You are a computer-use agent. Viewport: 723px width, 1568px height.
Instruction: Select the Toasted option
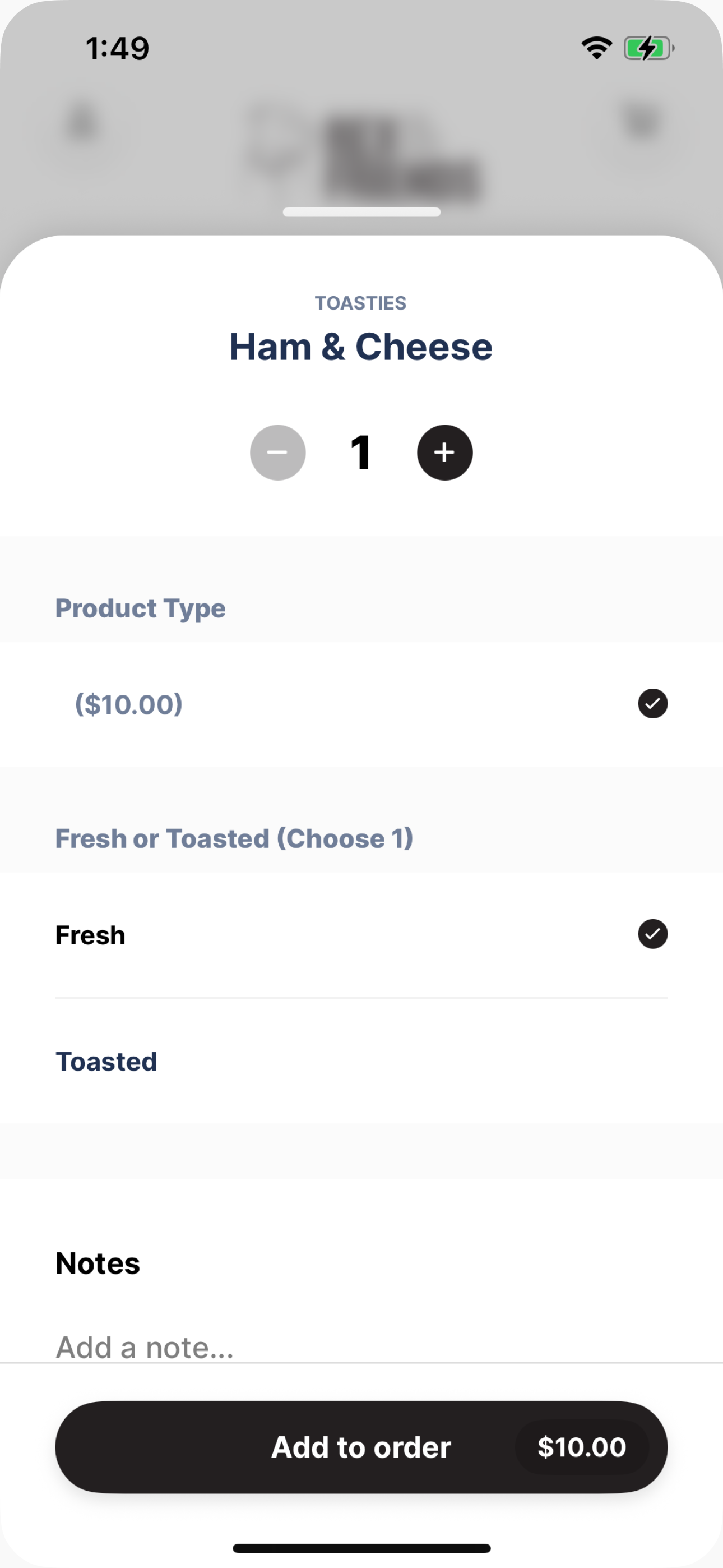[361, 1061]
